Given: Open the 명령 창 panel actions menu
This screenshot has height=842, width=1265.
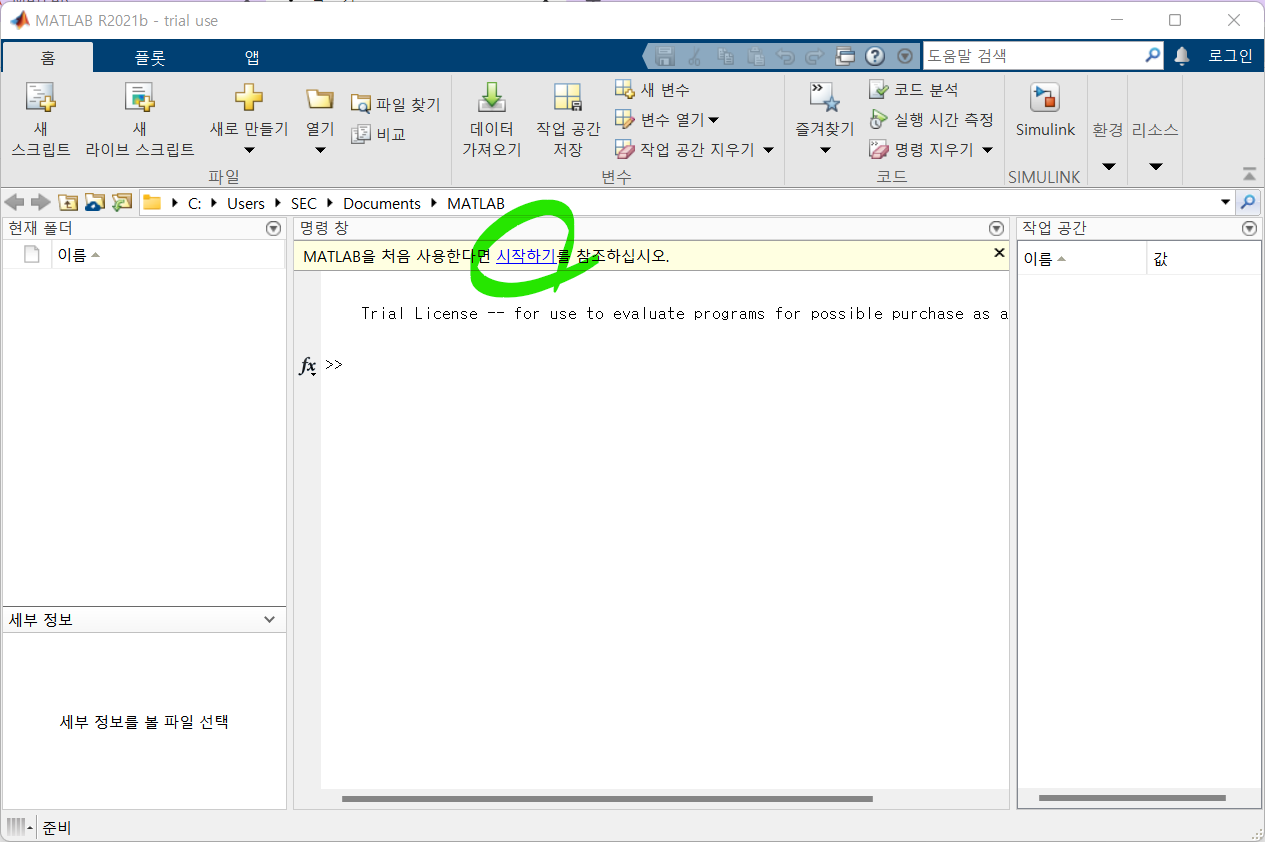Looking at the screenshot, I should [x=996, y=229].
